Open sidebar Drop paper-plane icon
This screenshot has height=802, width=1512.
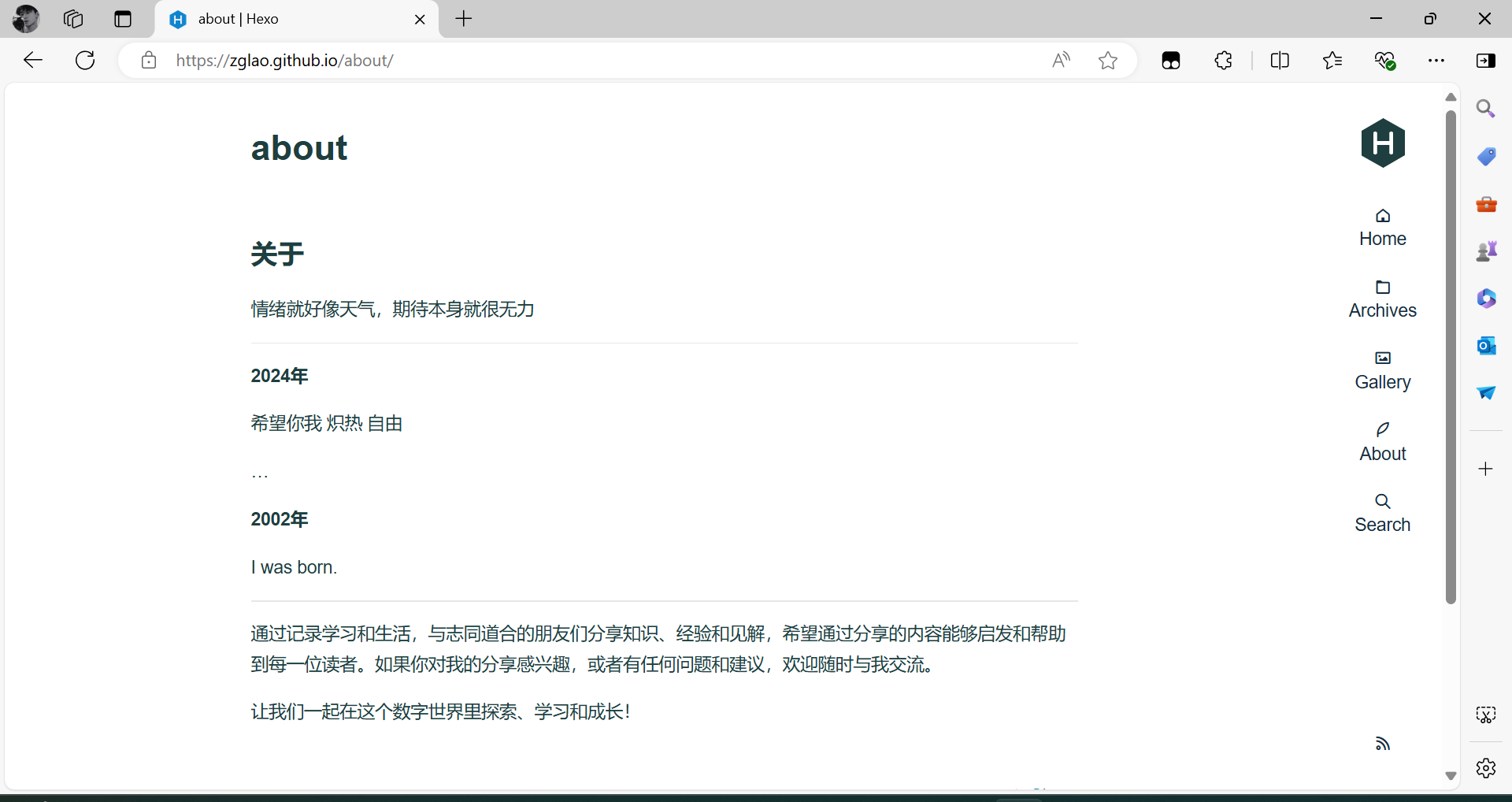[x=1486, y=392]
